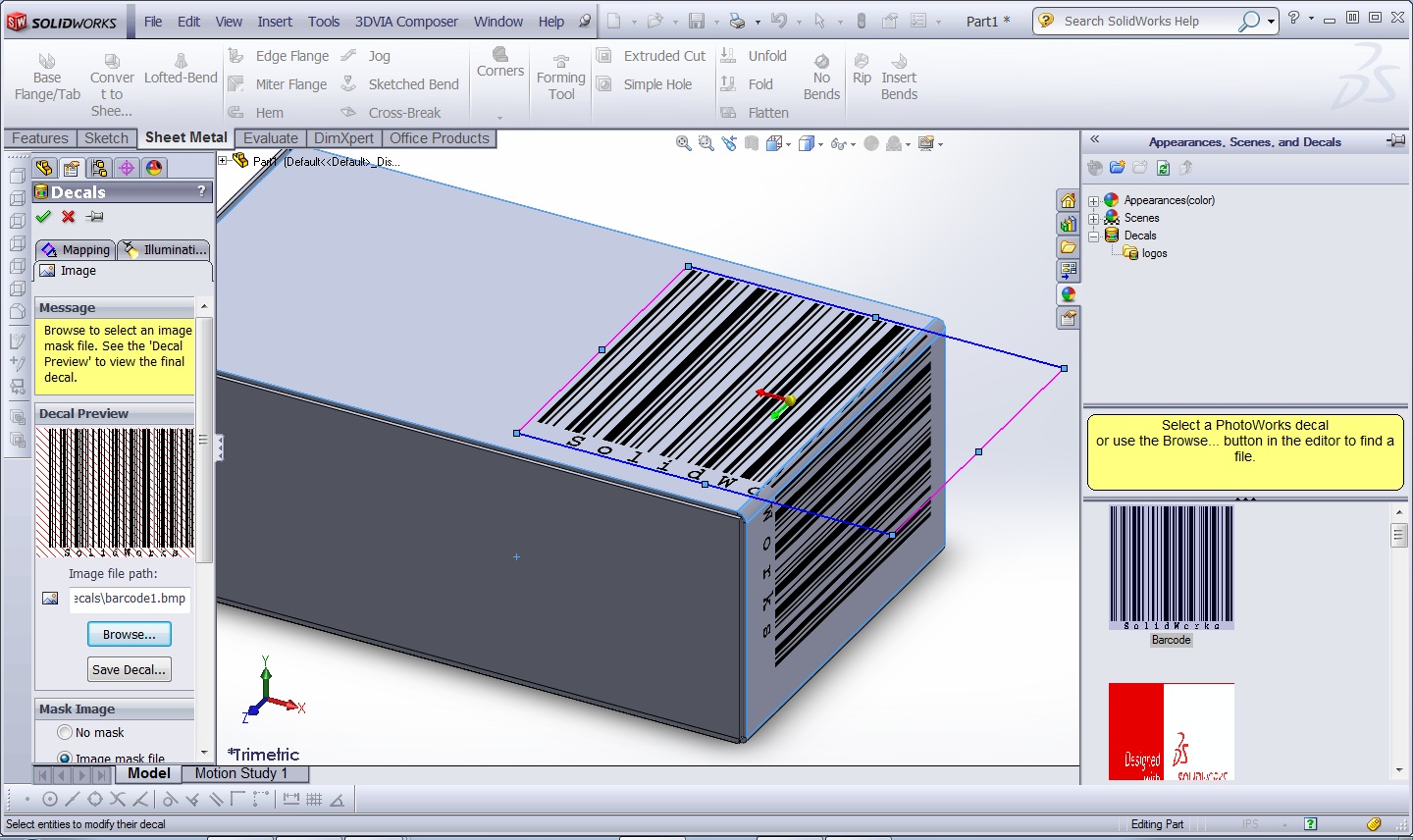
Task: Open the Corners dropdown arrow
Action: click(x=500, y=118)
